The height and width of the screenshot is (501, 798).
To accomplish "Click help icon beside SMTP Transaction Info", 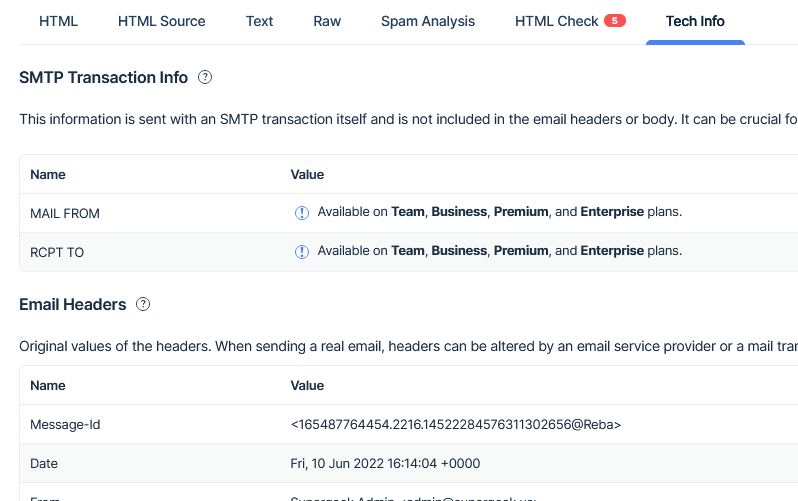I will [x=205, y=77].
